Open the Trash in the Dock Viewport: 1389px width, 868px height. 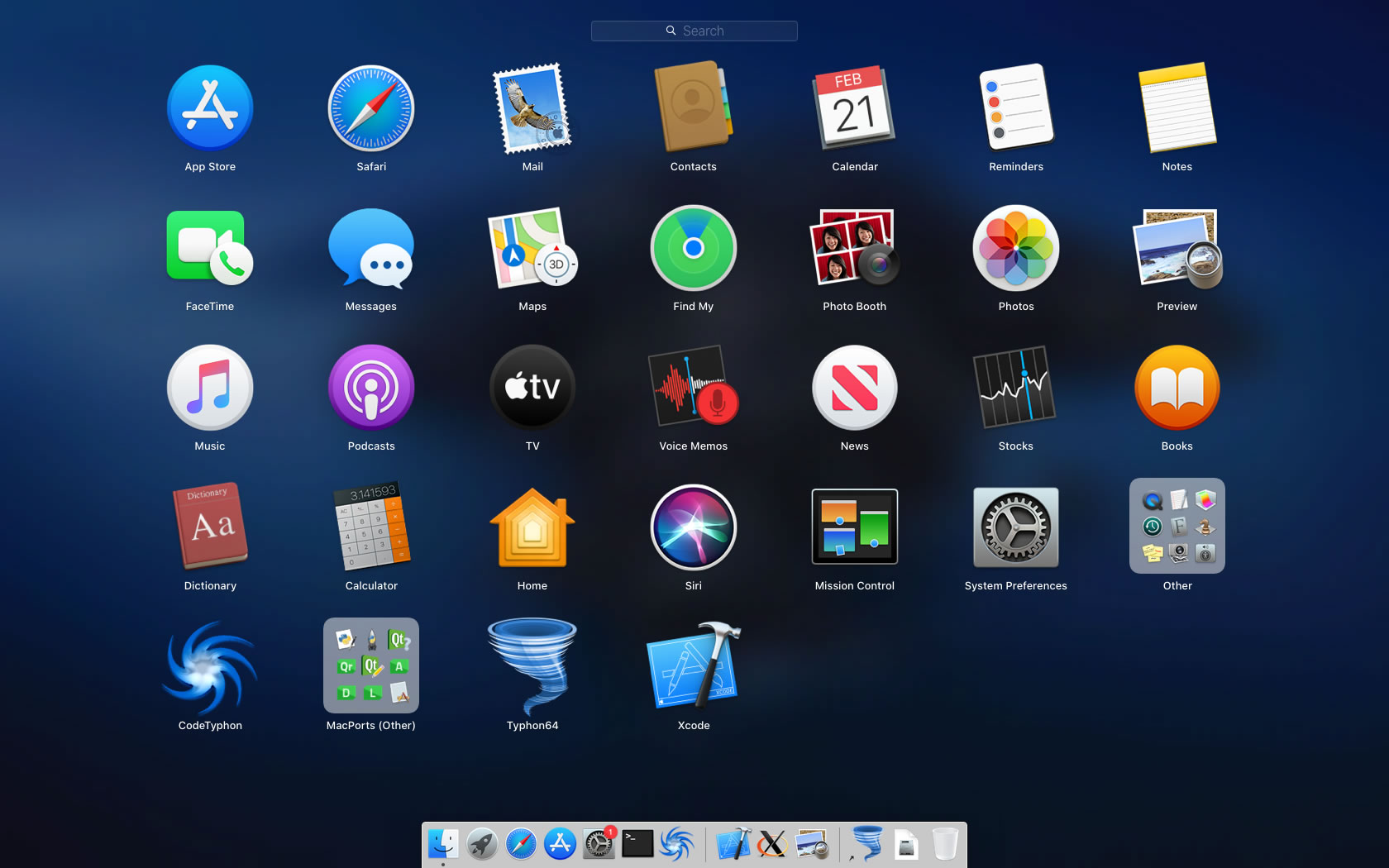click(945, 844)
